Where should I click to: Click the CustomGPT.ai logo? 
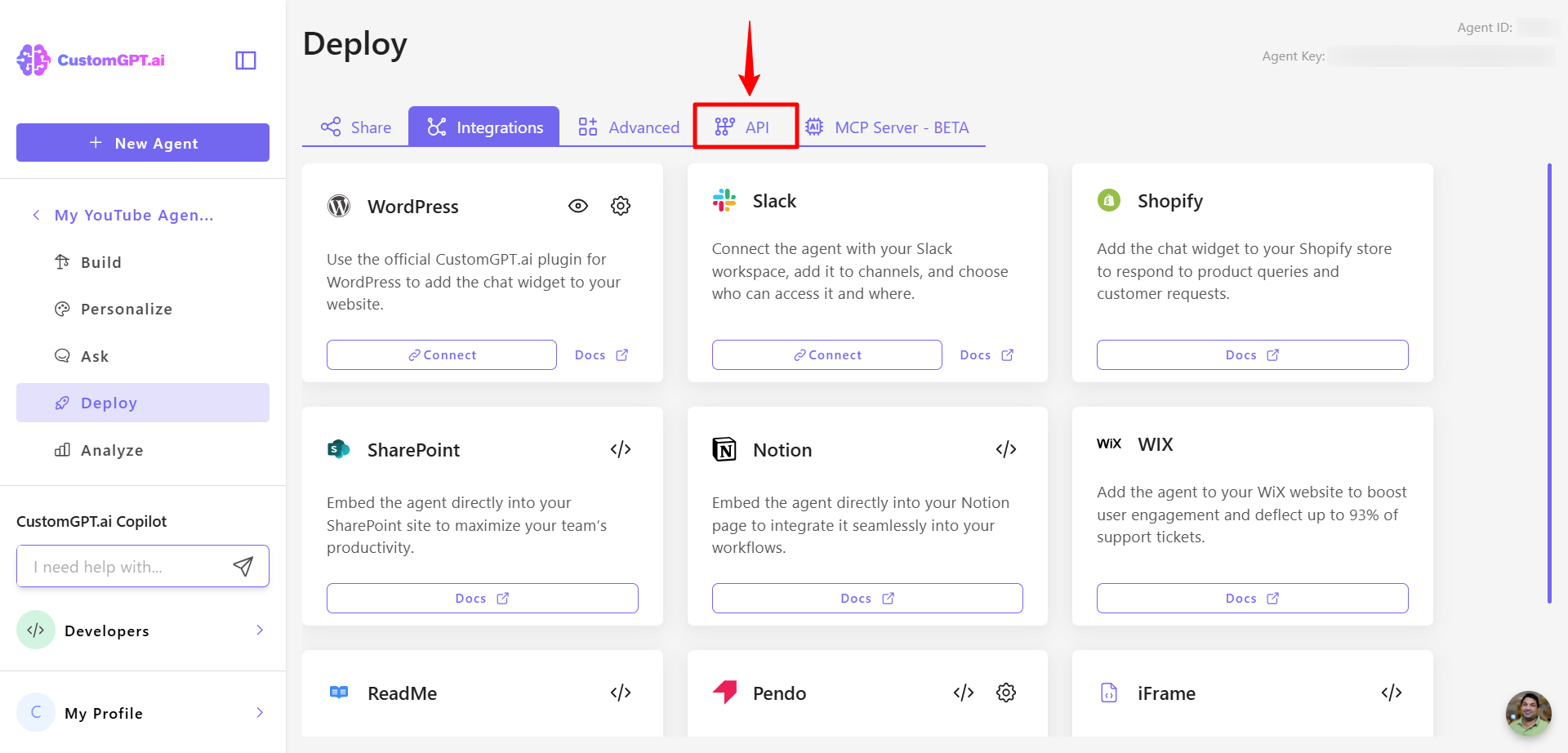91,60
